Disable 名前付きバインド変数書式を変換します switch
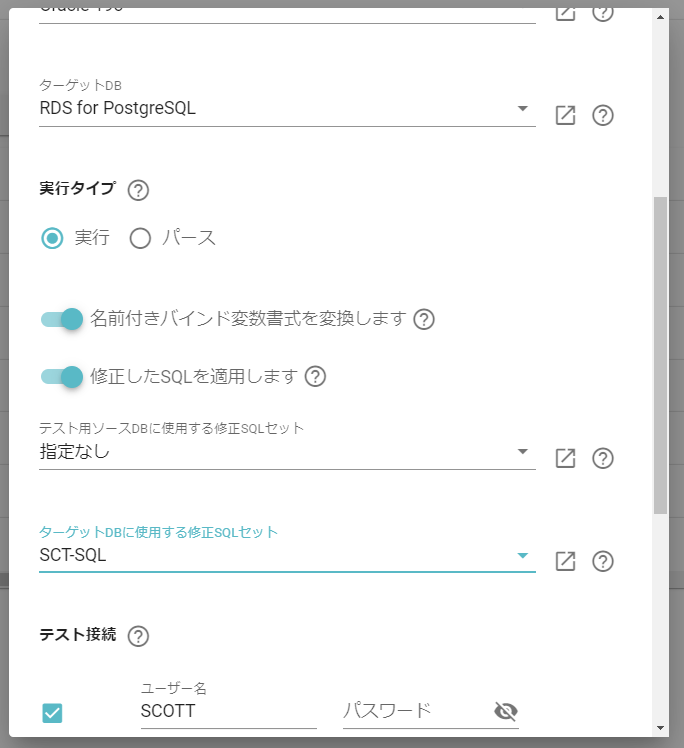This screenshot has width=684, height=748. [62, 319]
